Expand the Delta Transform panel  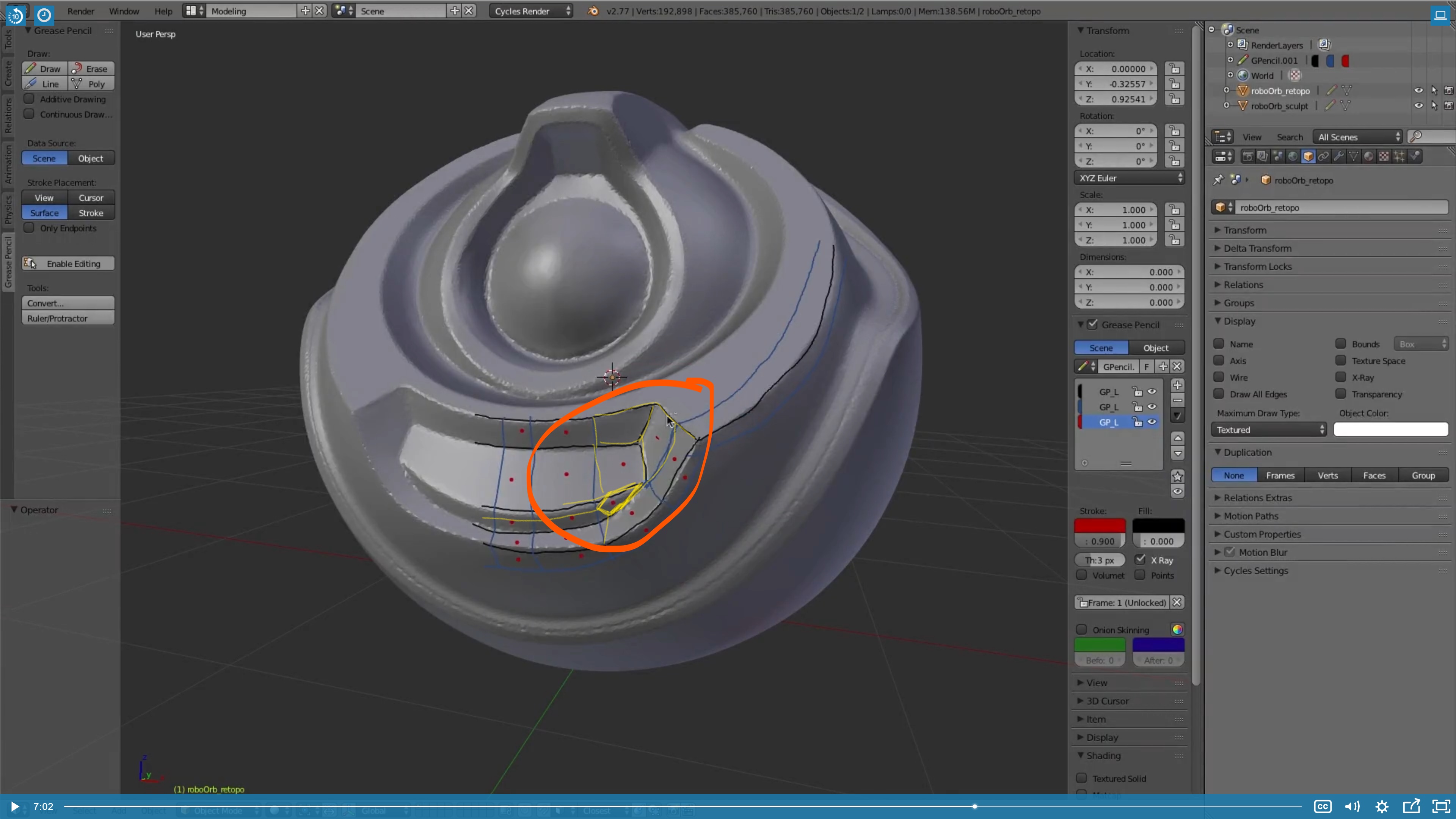[x=1257, y=248]
